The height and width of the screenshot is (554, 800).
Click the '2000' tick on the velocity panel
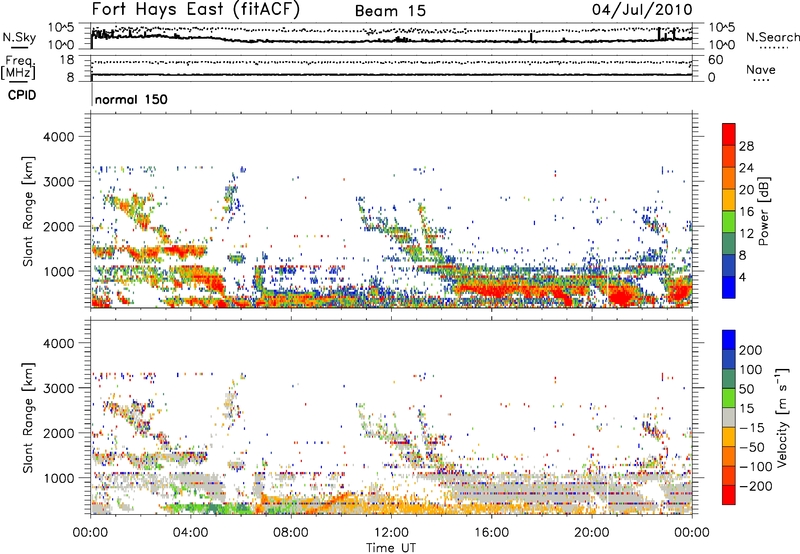(58, 433)
